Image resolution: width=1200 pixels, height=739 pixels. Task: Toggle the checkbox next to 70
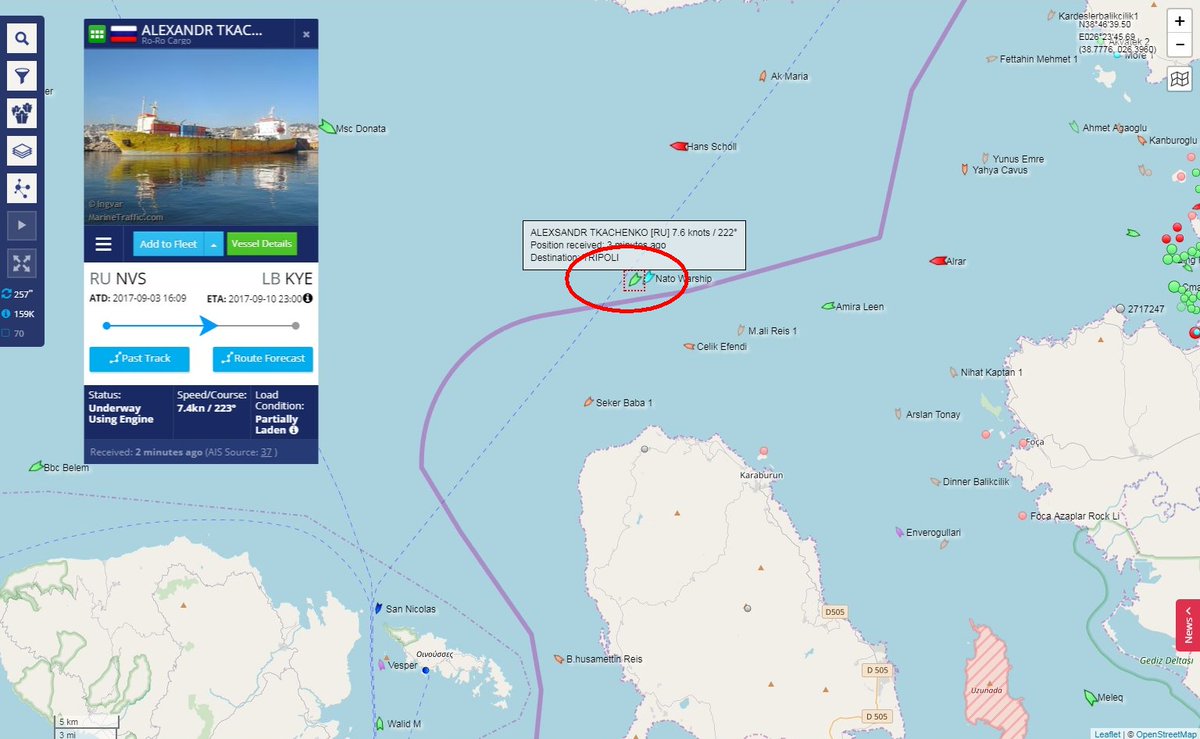[x=7, y=333]
